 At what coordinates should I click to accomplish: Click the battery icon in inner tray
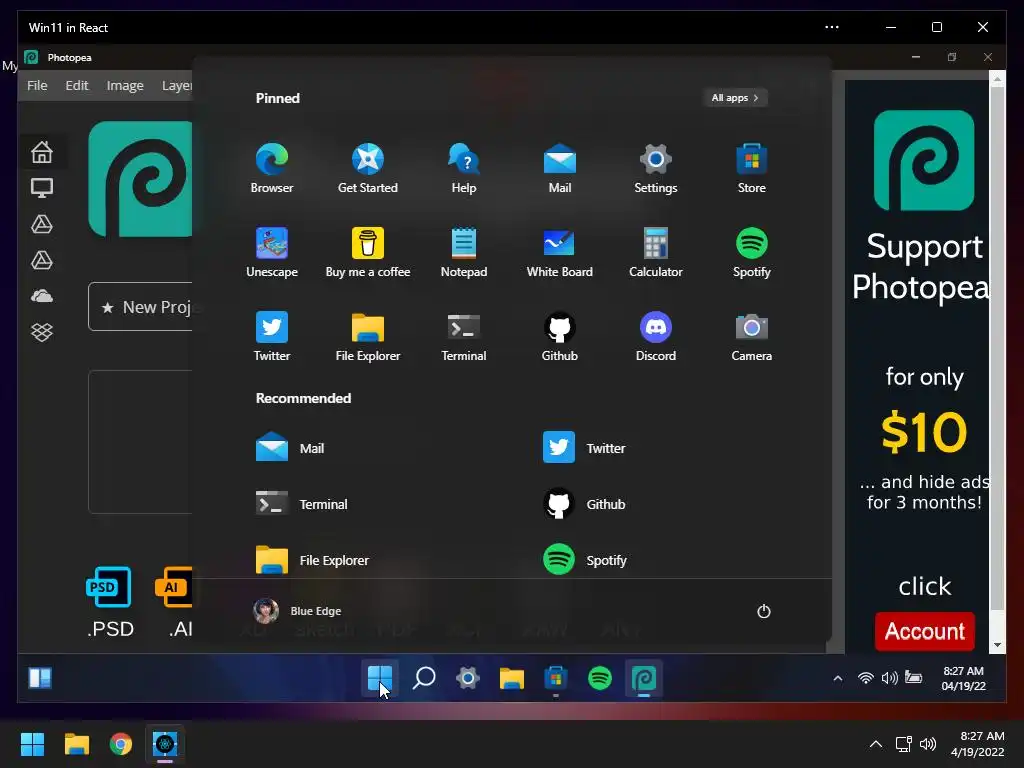913,678
